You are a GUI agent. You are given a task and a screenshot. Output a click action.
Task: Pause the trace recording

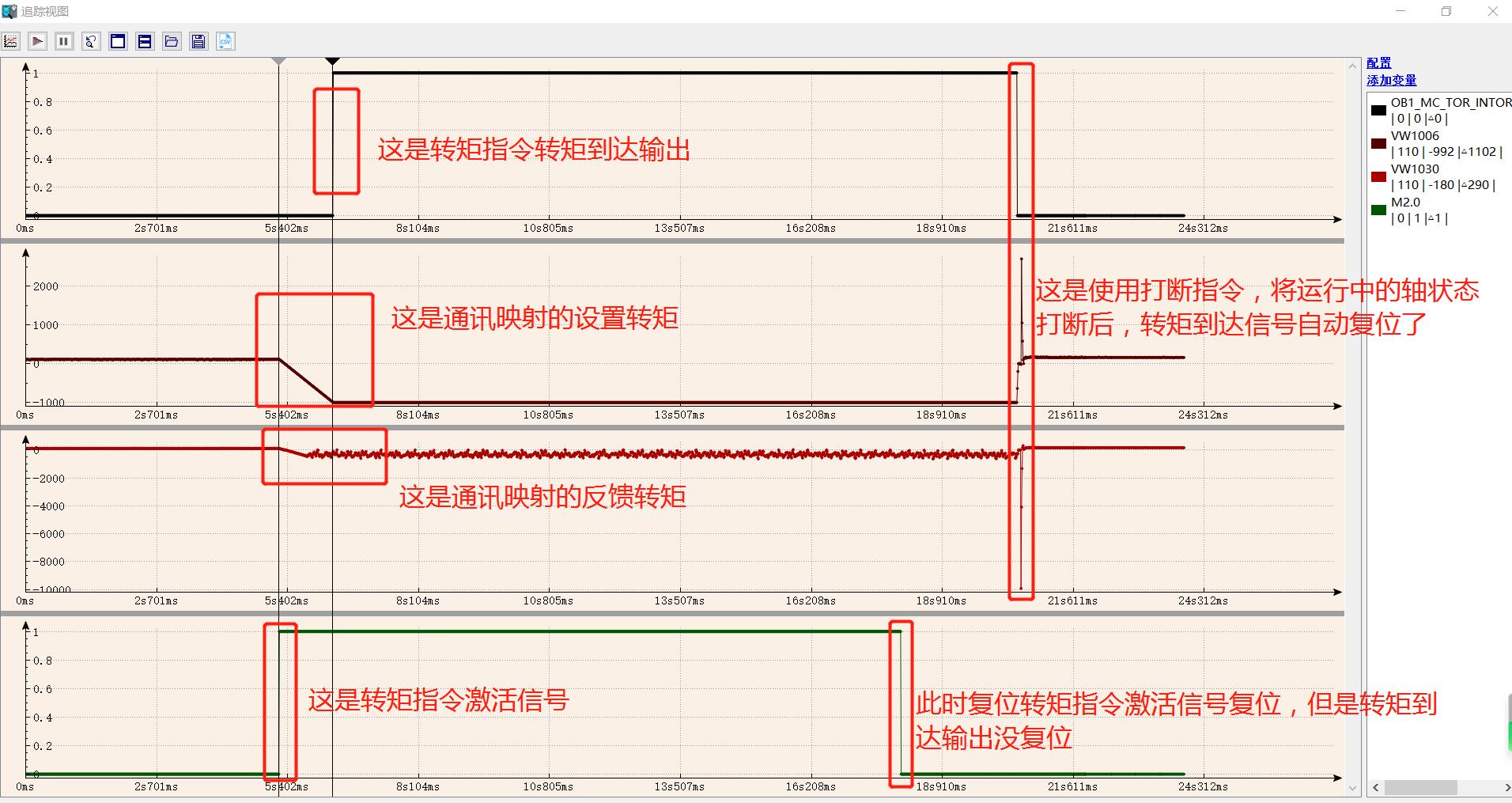[64, 41]
